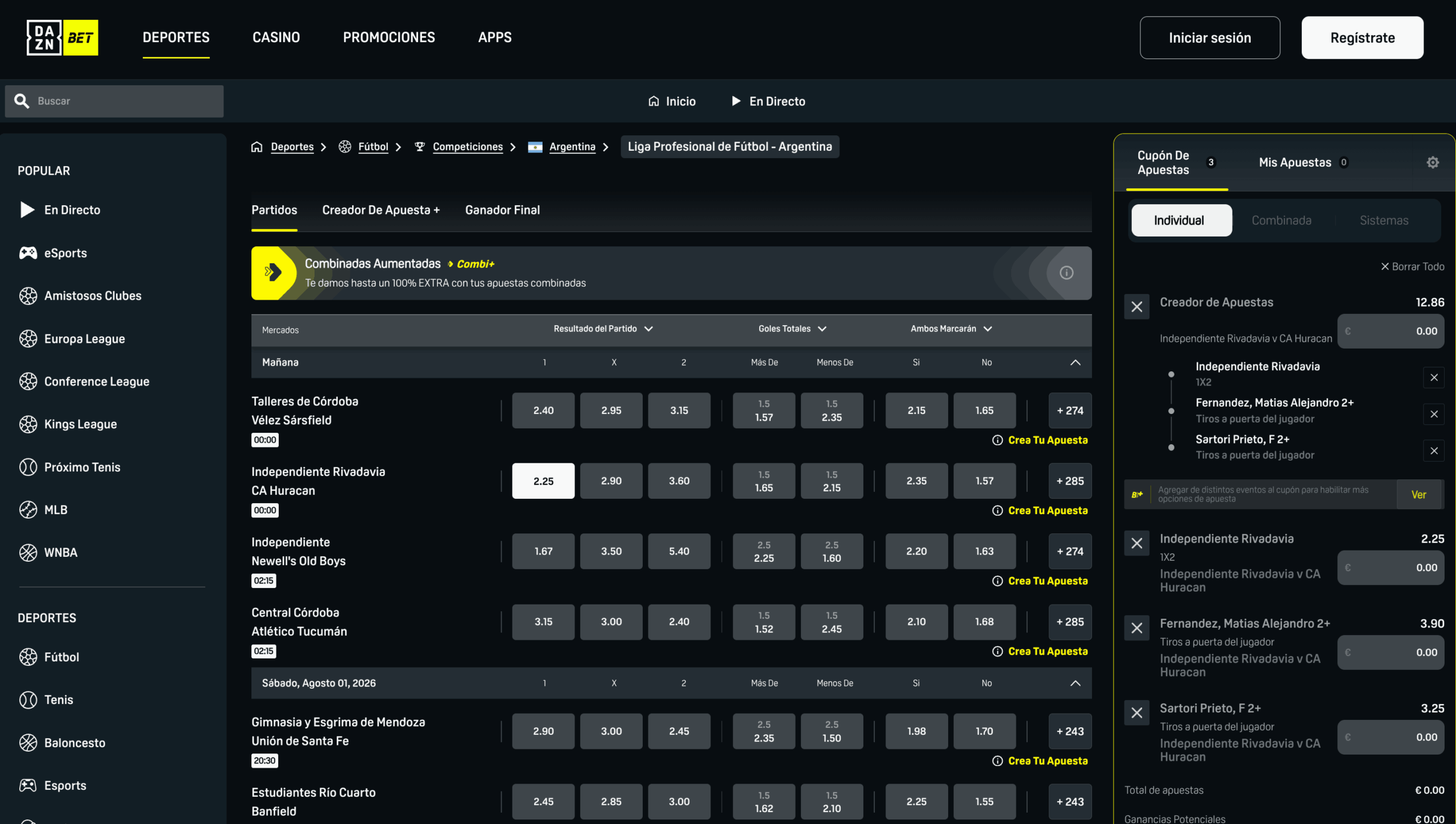Select both teams score Si 2.10 Central Córdoba

tap(916, 622)
